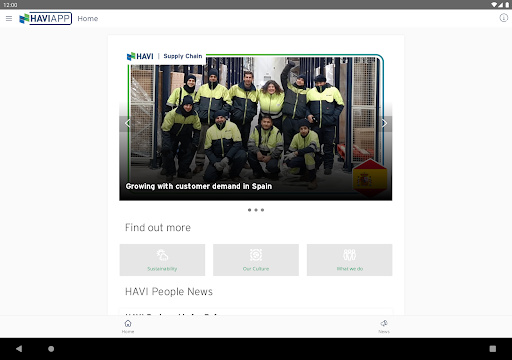Switch to the Home bottom tab
This screenshot has width=512, height=360.
click(128, 327)
